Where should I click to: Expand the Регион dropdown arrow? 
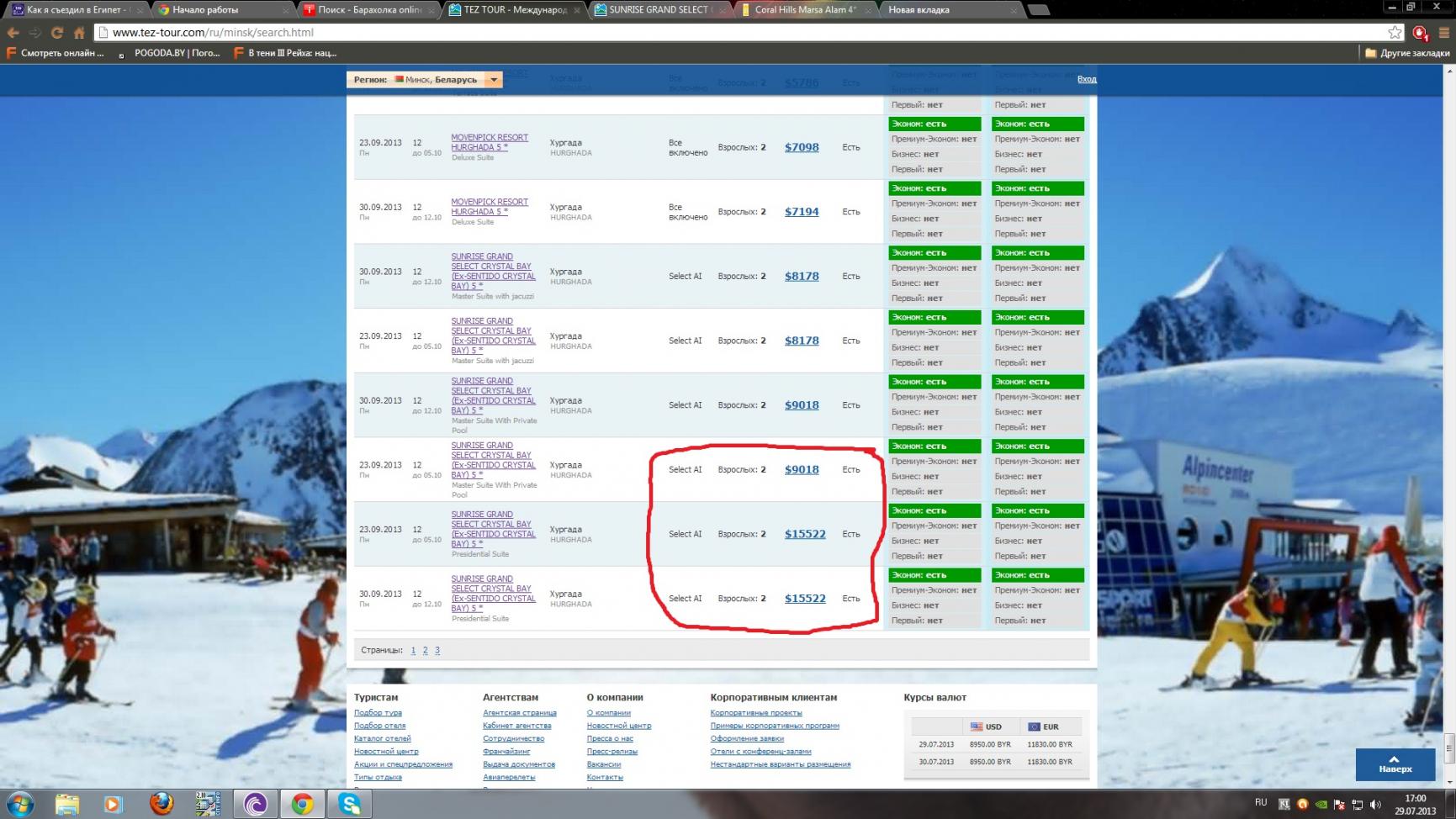coord(494,80)
